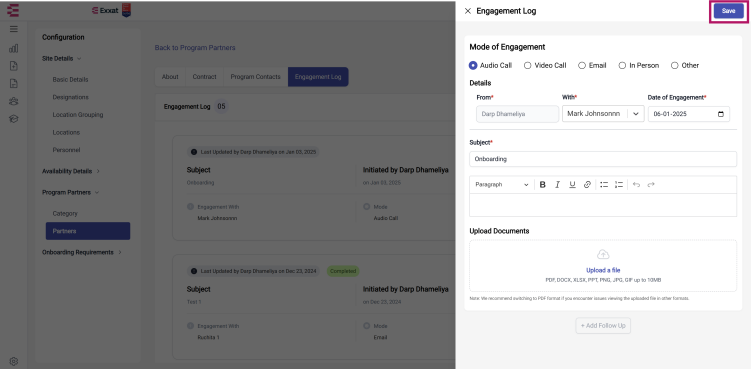Click the From field showing Darp Dhameliya
Screen dimensions: 752x369
tap(517, 114)
